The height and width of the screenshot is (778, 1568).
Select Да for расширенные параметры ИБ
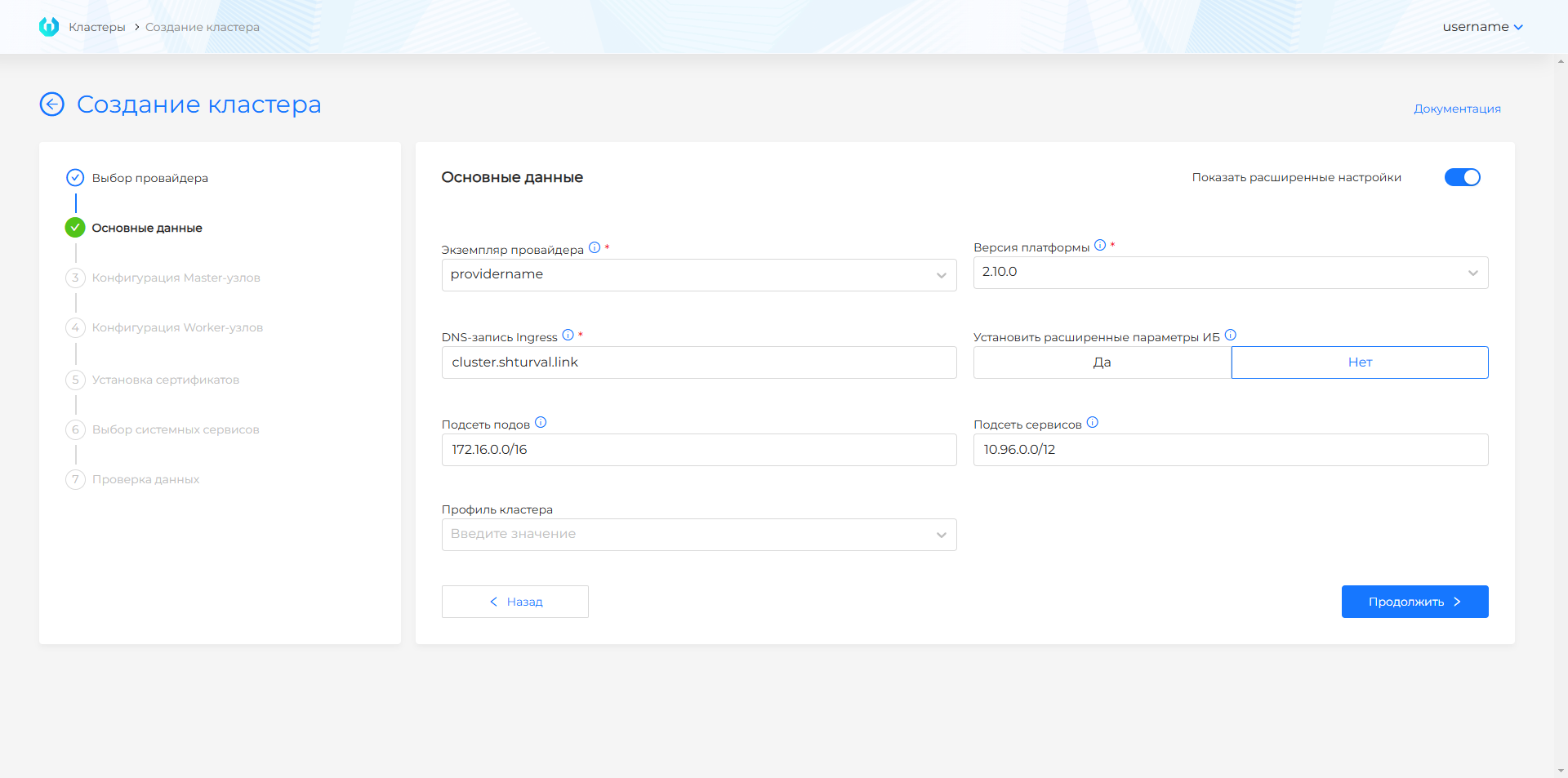[x=1101, y=362]
